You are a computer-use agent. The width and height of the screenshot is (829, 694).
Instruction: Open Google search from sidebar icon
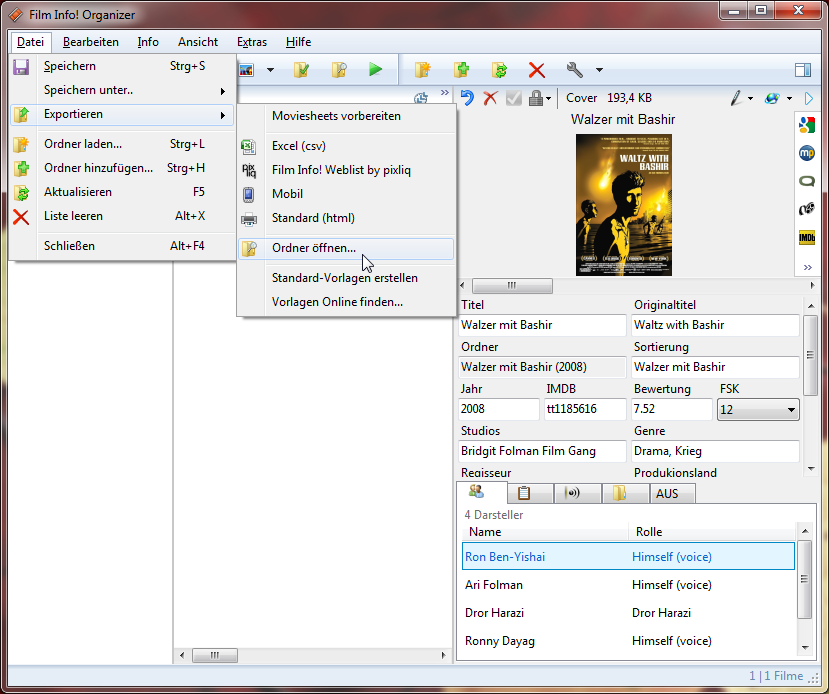807,125
